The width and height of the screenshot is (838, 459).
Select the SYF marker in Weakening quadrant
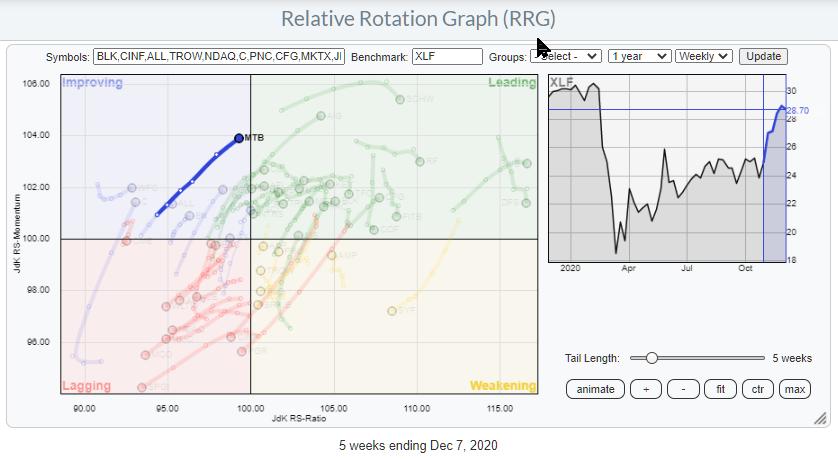click(393, 311)
